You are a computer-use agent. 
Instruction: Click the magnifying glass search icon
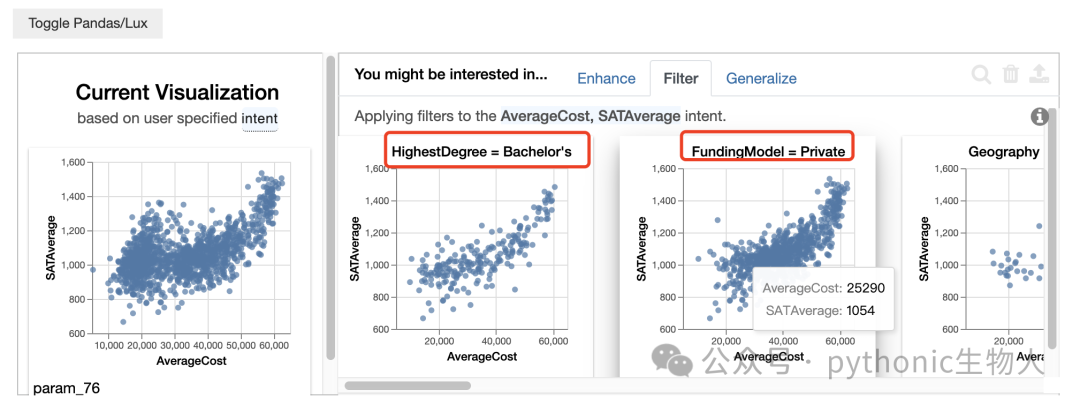tap(981, 74)
